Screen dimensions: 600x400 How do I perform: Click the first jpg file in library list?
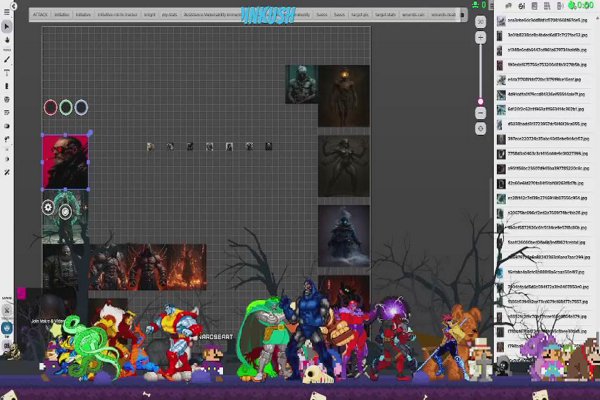coord(543,20)
